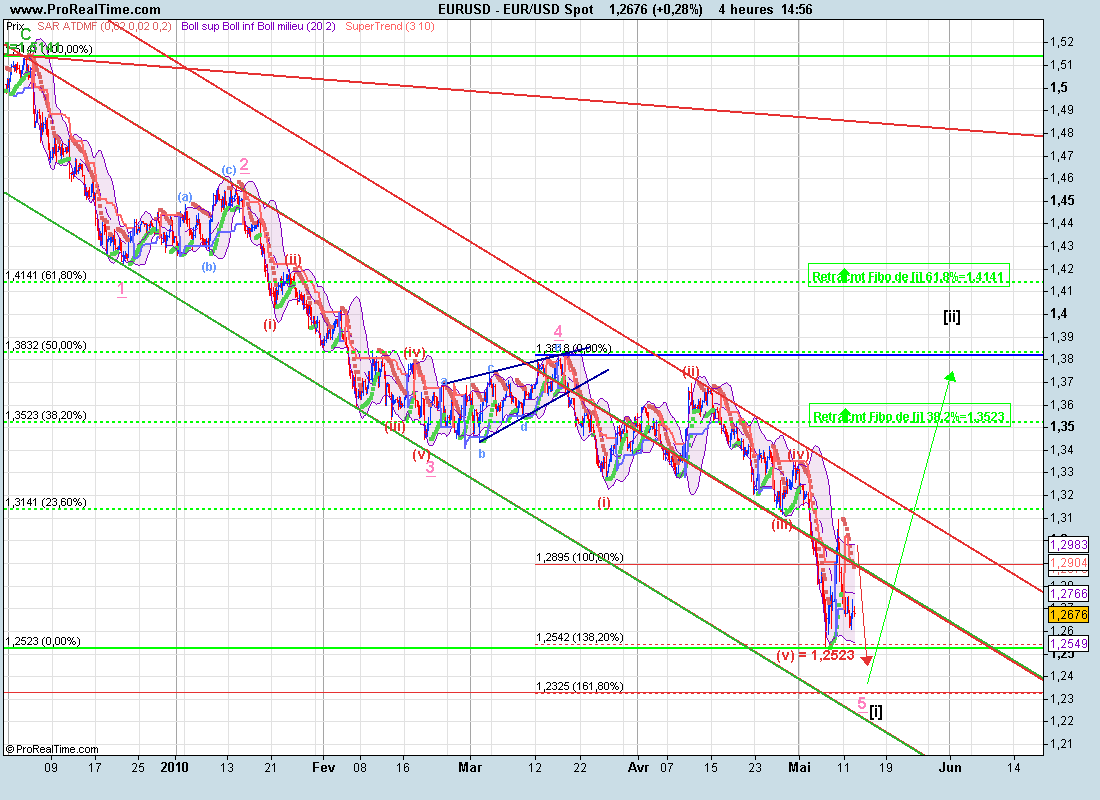Click the 1,4141 (61,80%) Fibonacci label
The height and width of the screenshot is (800, 1100).
click(46, 275)
